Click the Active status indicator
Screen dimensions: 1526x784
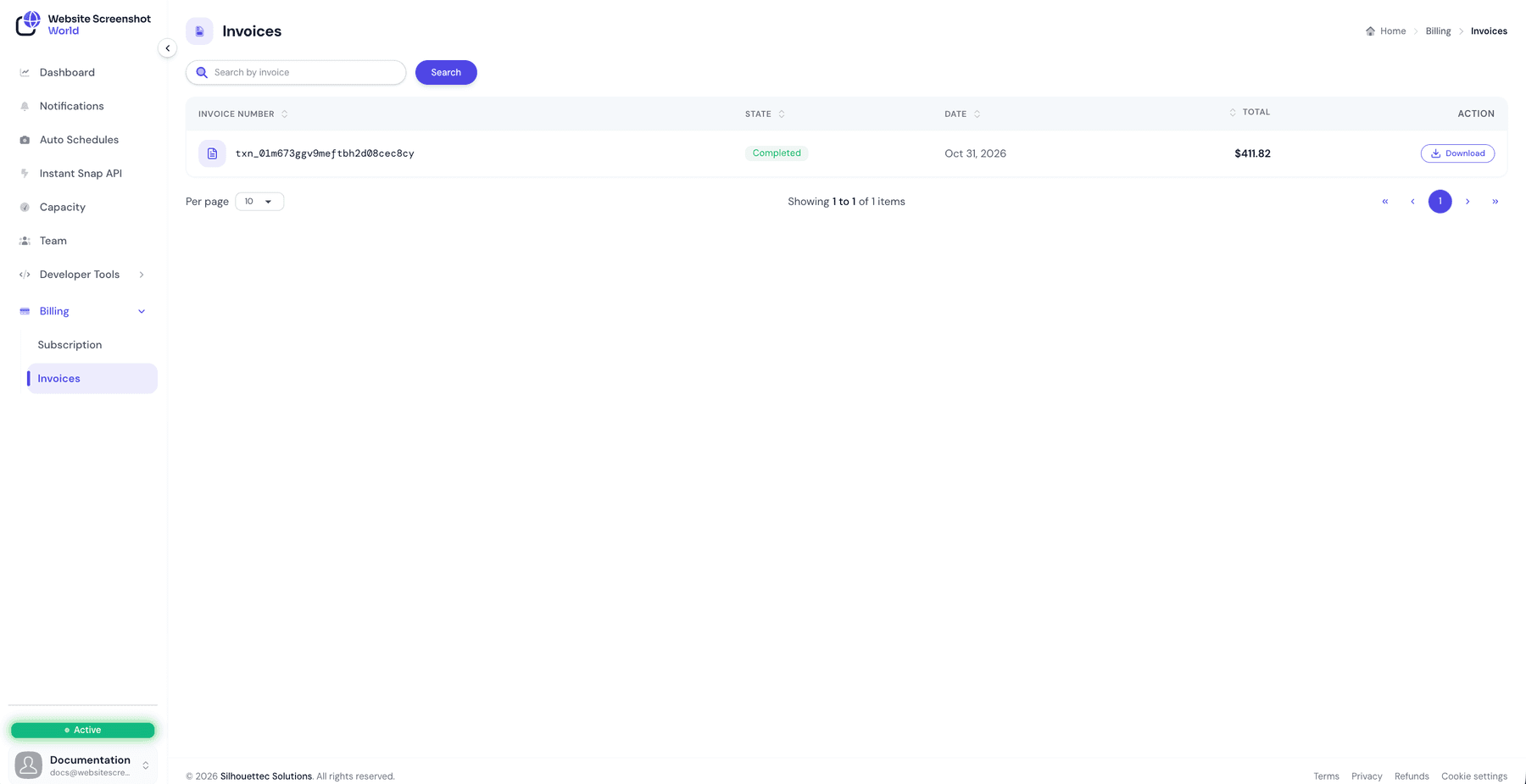click(x=83, y=730)
